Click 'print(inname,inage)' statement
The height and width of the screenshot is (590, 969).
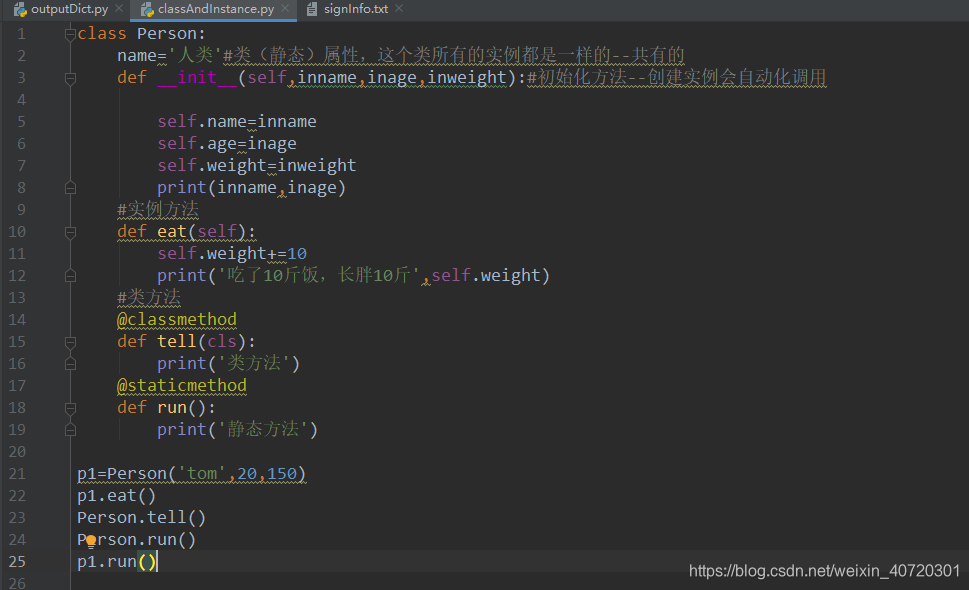coord(252,187)
